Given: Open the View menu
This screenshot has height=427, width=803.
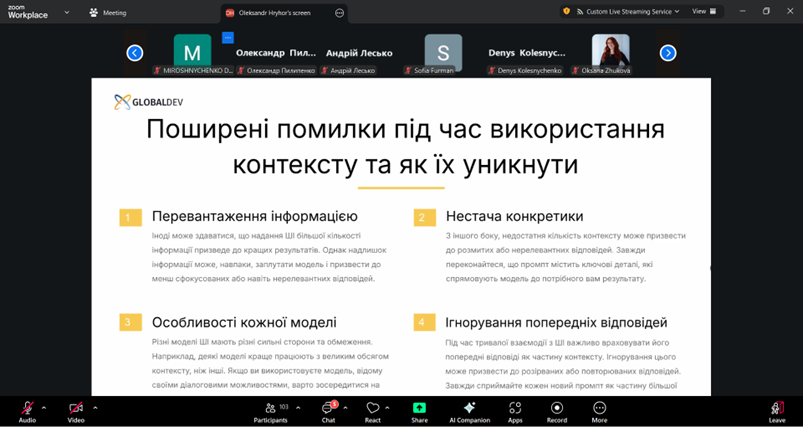Looking at the screenshot, I should pyautogui.click(x=703, y=11).
